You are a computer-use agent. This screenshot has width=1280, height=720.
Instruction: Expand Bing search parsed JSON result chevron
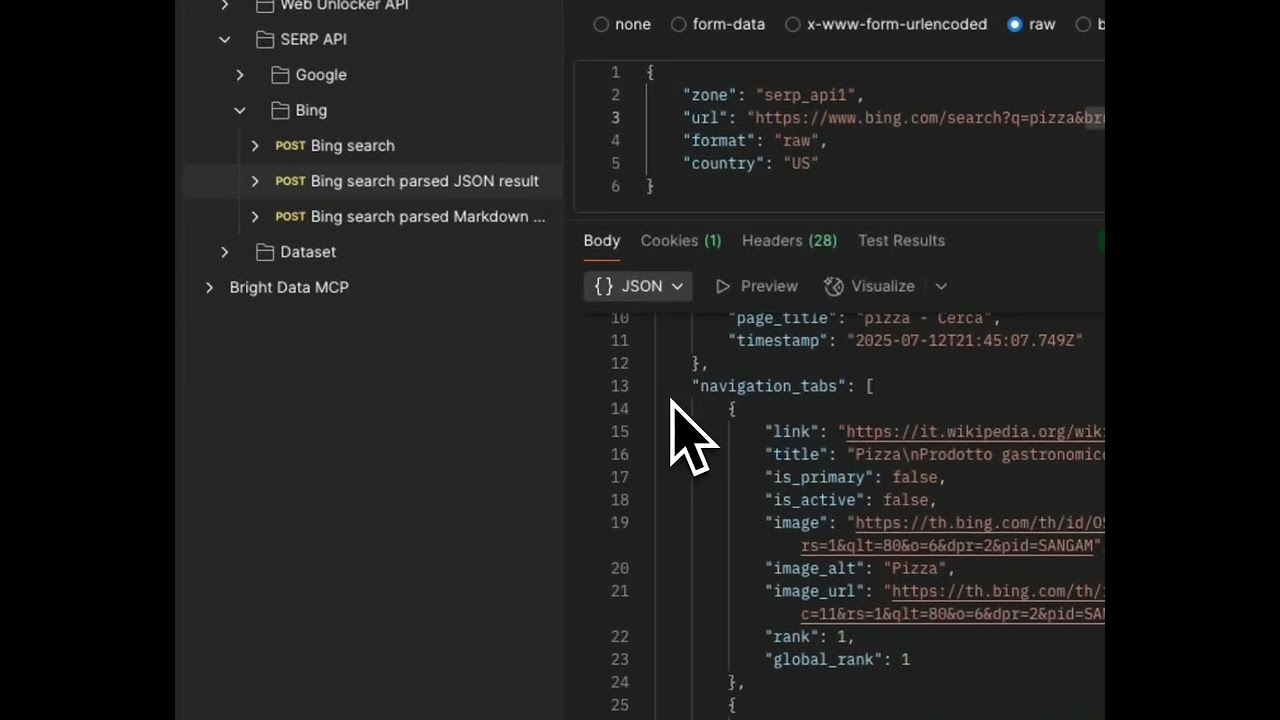pos(255,181)
